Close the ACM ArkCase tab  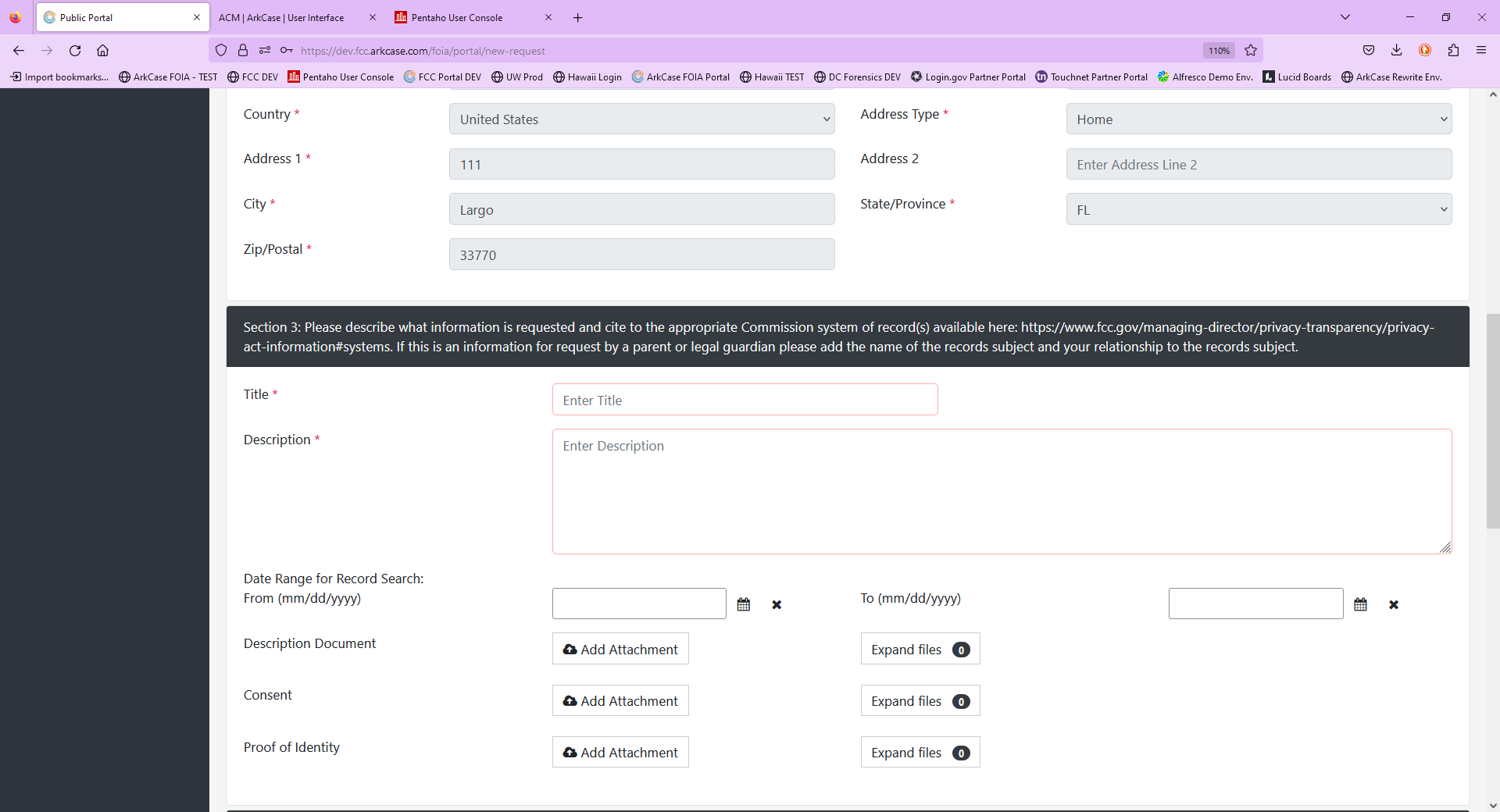tap(373, 17)
